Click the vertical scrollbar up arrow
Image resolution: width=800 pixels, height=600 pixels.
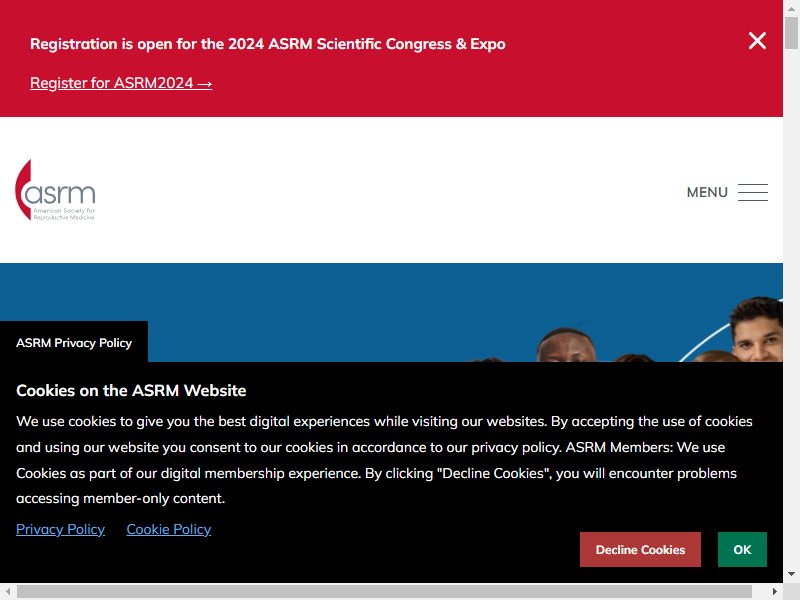[791, 8]
